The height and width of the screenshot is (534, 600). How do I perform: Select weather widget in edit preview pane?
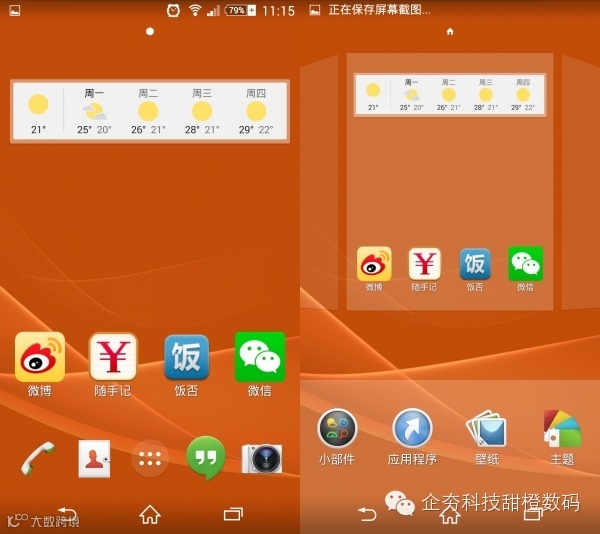(450, 94)
